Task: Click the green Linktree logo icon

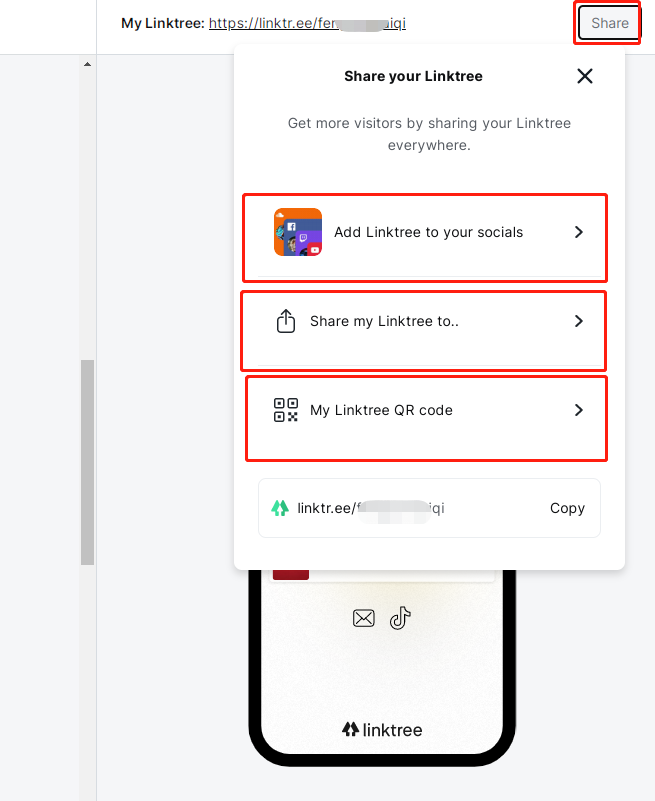Action: click(280, 508)
